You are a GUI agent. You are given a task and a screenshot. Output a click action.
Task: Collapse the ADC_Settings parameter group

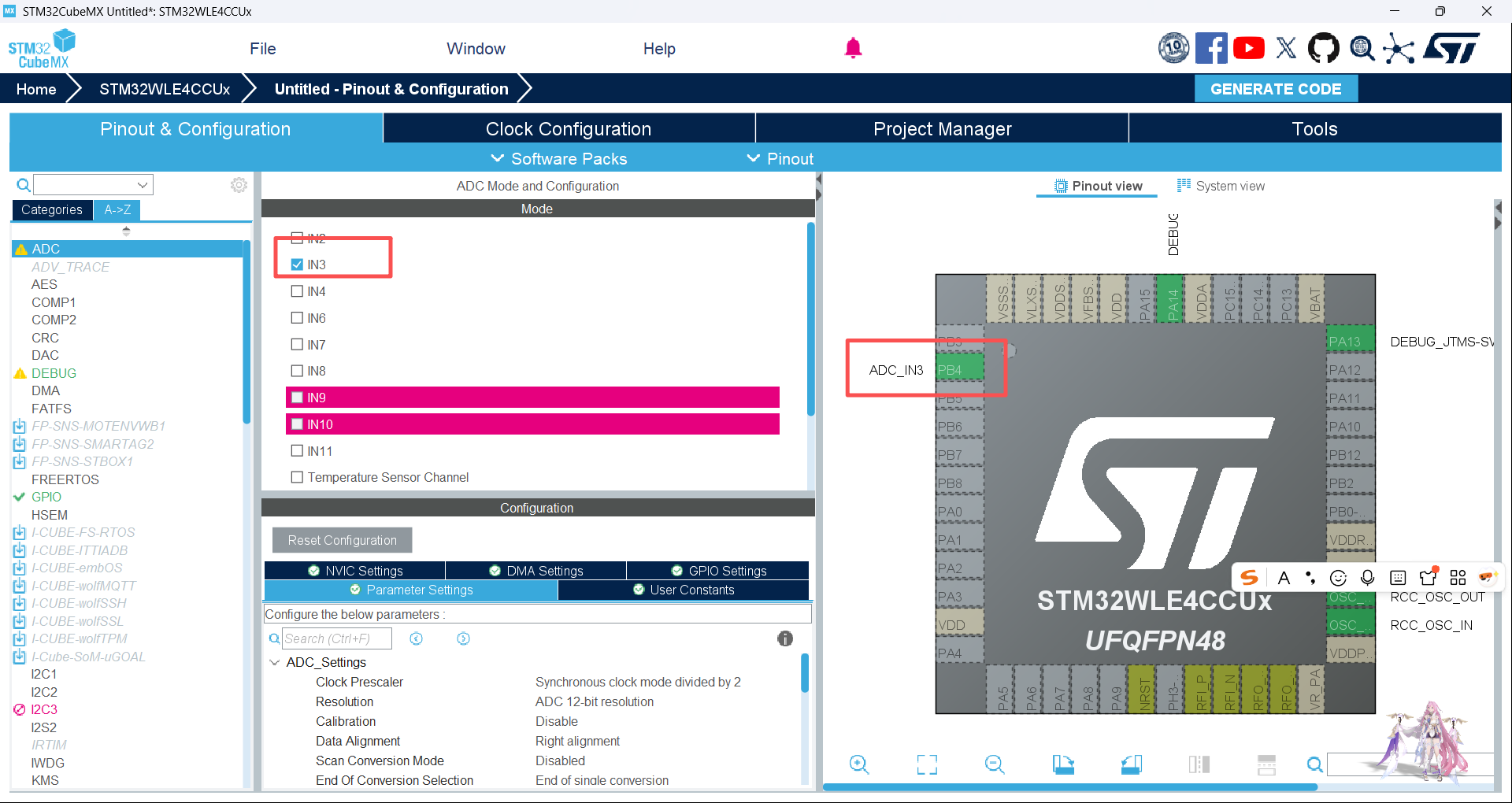pyautogui.click(x=275, y=662)
